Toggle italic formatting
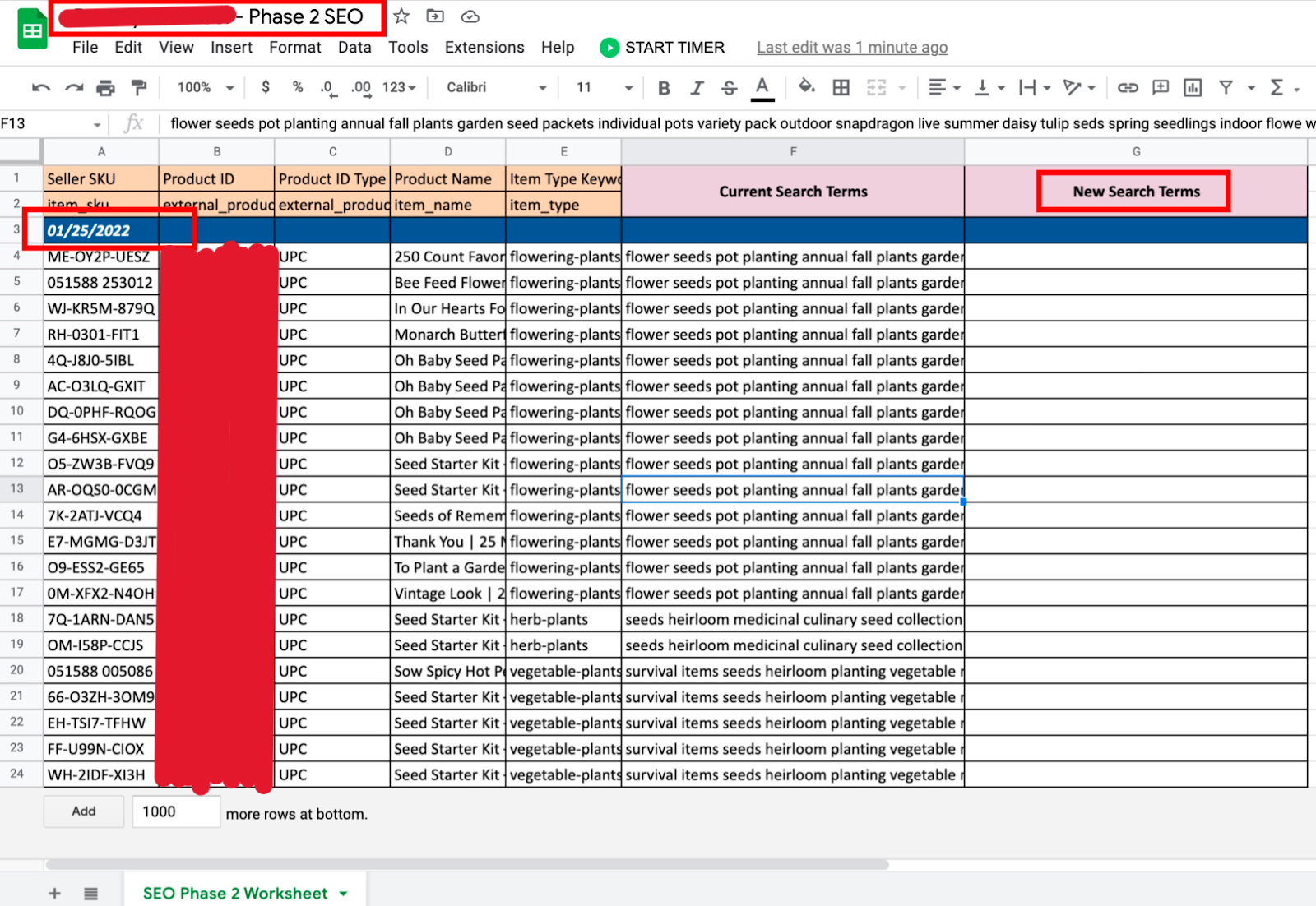The height and width of the screenshot is (906, 1316). click(697, 88)
